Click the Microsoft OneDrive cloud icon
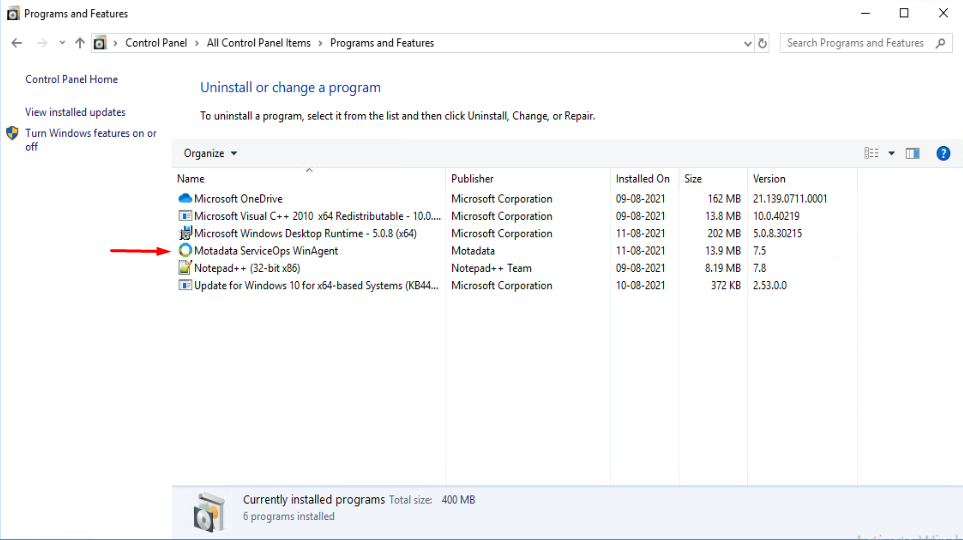Image resolution: width=963 pixels, height=540 pixels. click(x=185, y=198)
